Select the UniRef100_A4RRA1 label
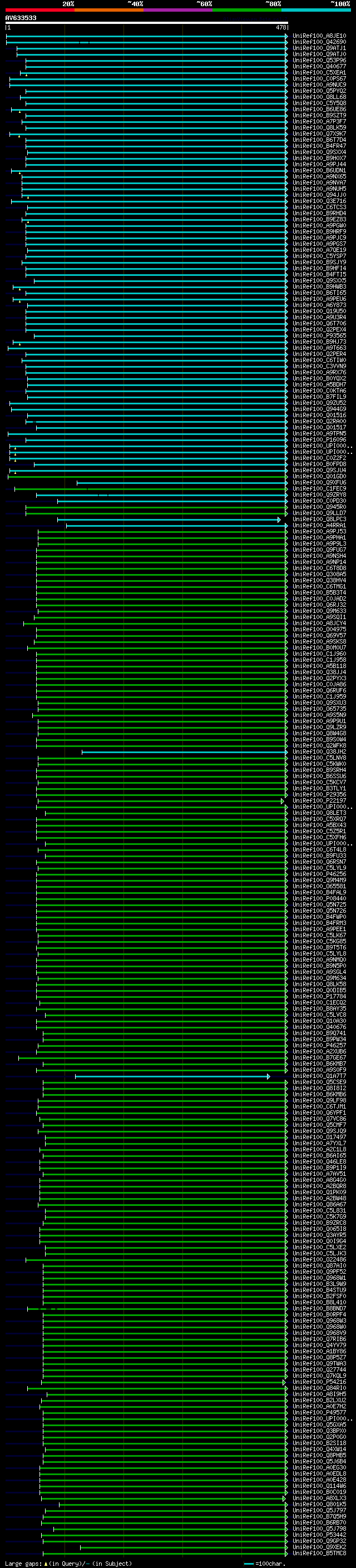Viewport: 356px width, 1568px height. (x=319, y=525)
